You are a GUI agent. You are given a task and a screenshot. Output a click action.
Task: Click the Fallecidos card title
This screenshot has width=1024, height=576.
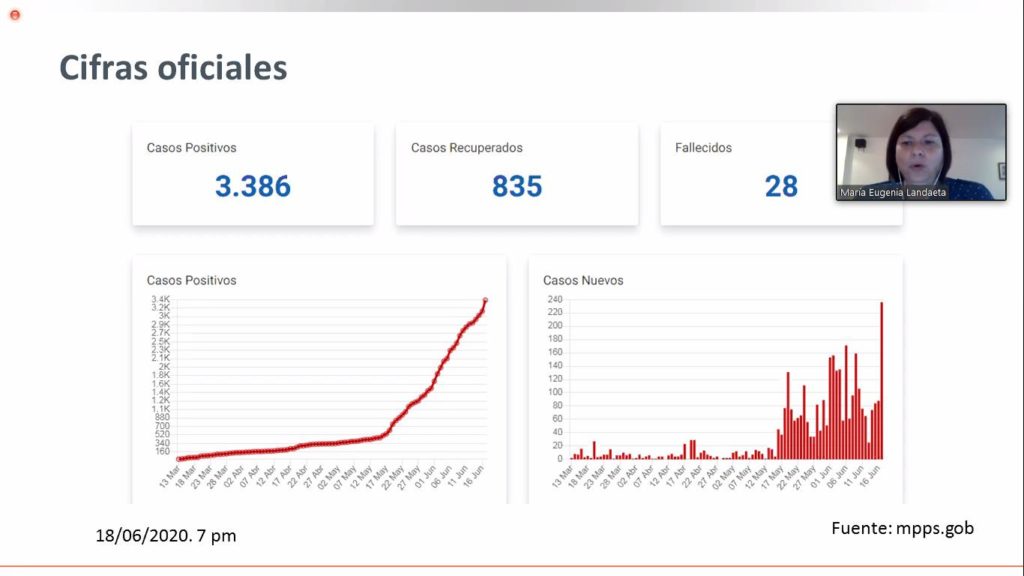pos(703,148)
